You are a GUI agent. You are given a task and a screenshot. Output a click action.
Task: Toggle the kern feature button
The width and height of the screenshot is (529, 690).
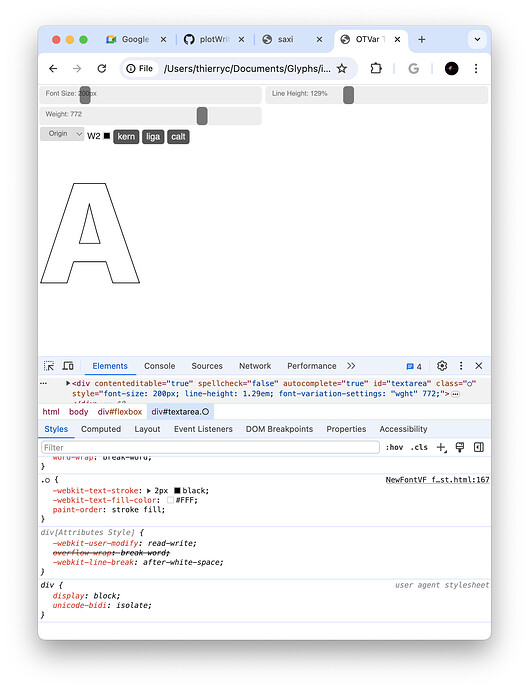(x=126, y=136)
